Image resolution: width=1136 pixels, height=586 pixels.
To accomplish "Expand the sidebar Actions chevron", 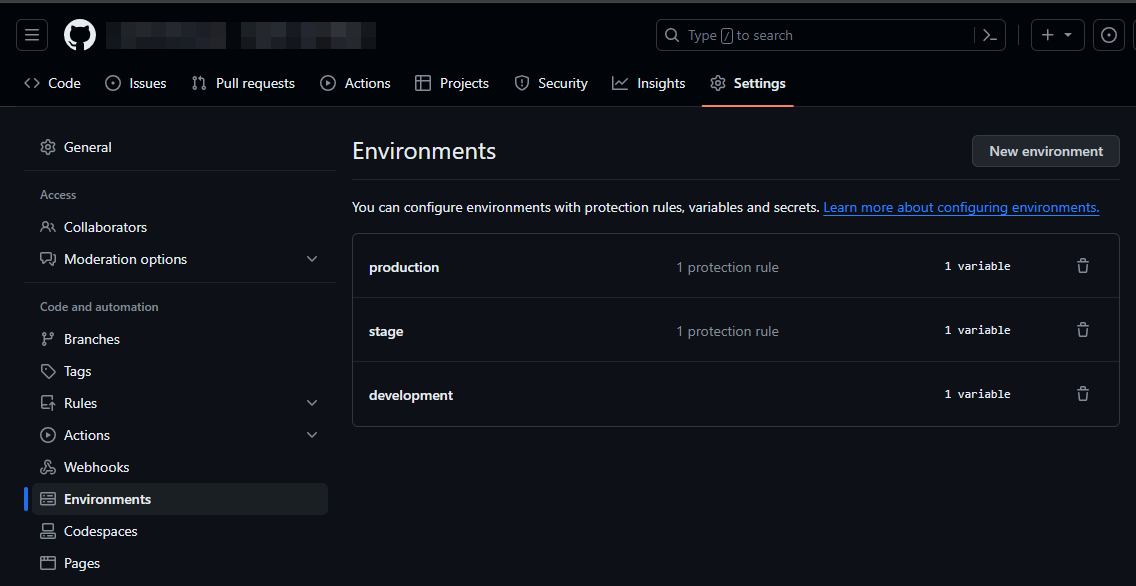I will [312, 435].
